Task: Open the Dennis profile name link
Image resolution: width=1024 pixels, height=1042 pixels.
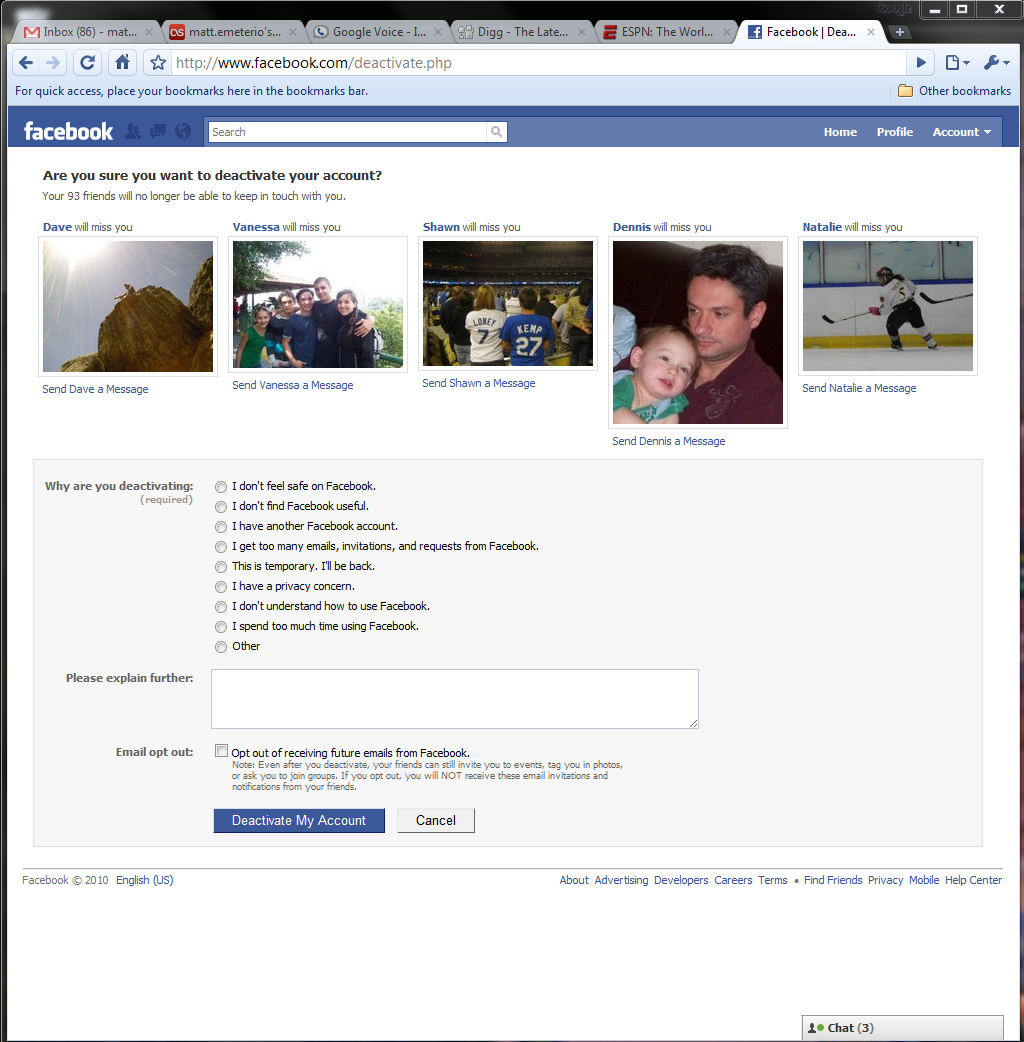Action: point(631,227)
